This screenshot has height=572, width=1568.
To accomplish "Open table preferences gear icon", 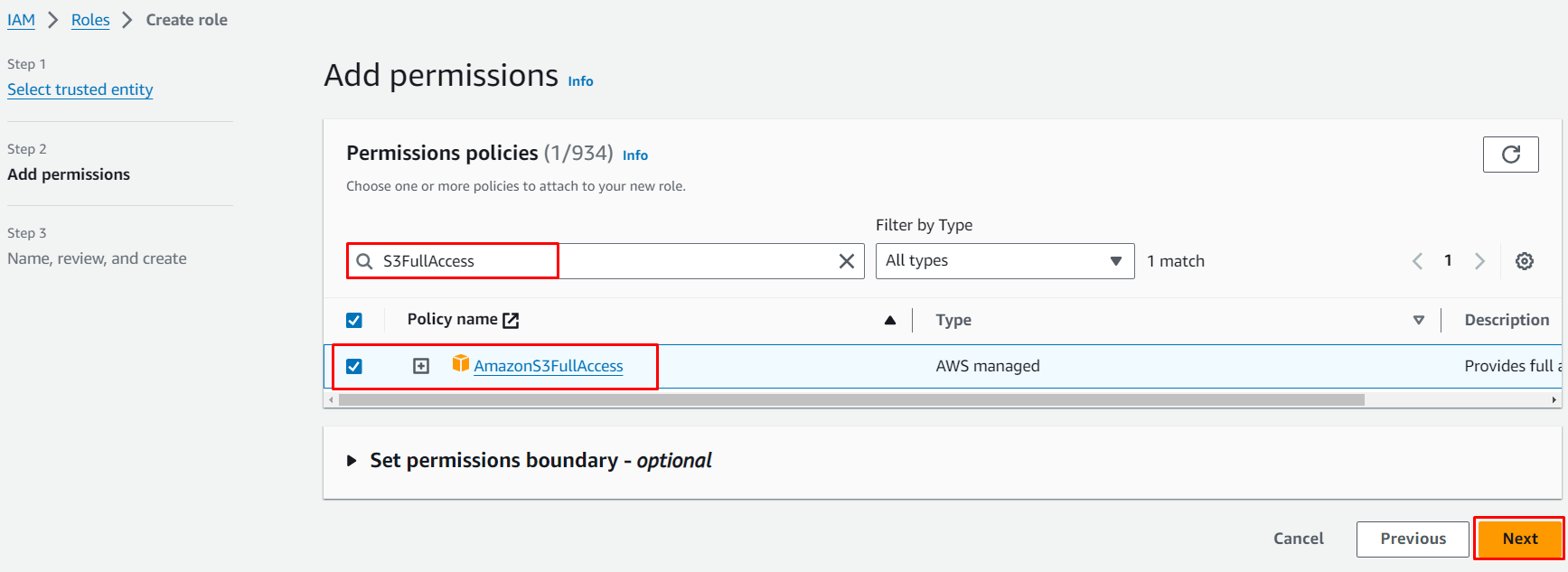I will coord(1524,261).
